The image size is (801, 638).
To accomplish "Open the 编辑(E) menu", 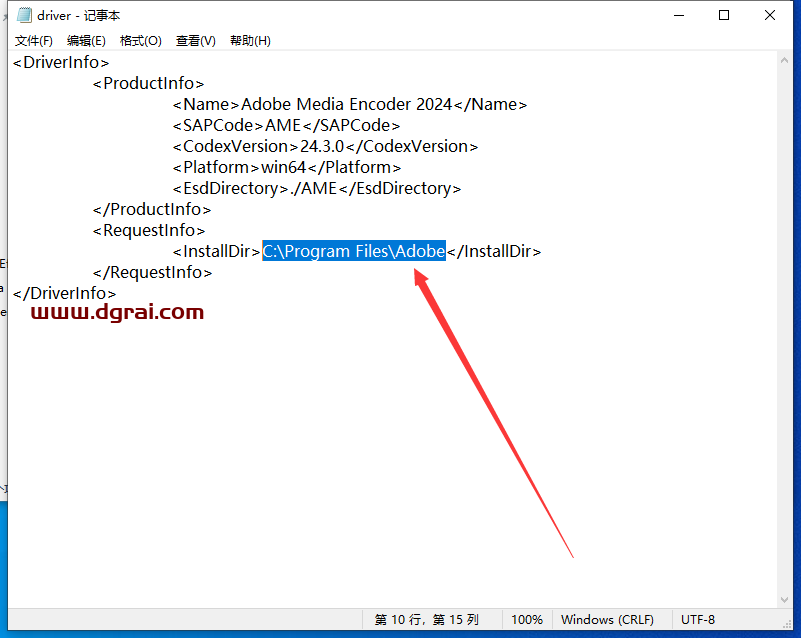I will [x=86, y=41].
